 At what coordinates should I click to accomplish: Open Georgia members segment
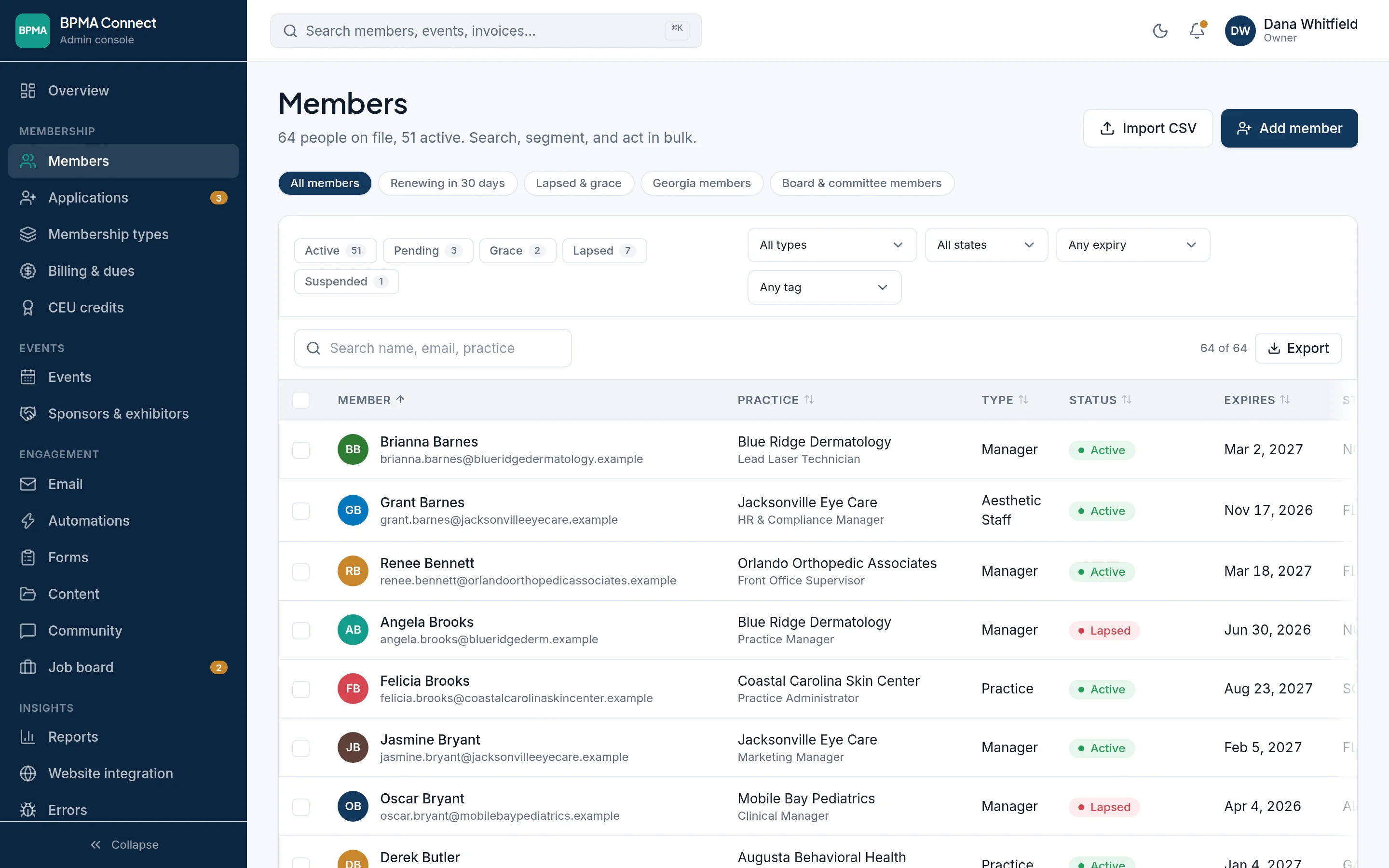pos(701,183)
